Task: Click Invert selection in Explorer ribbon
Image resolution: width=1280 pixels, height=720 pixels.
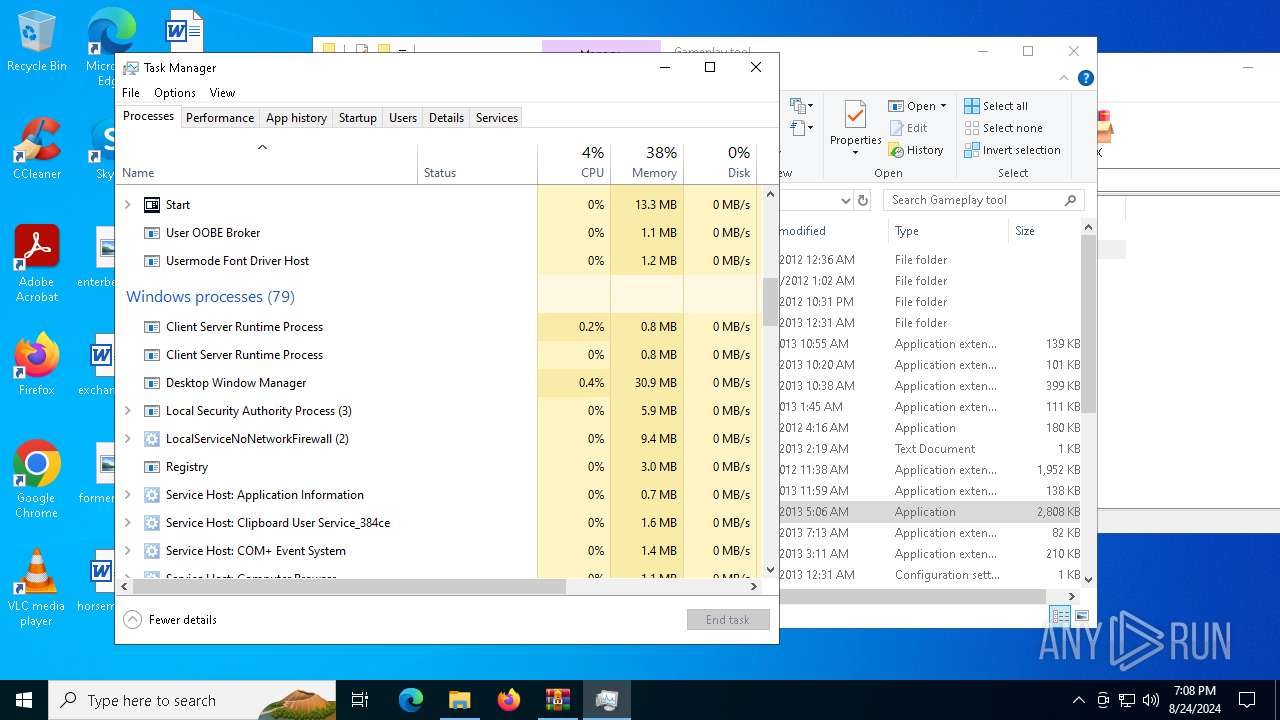Action: coord(1012,150)
